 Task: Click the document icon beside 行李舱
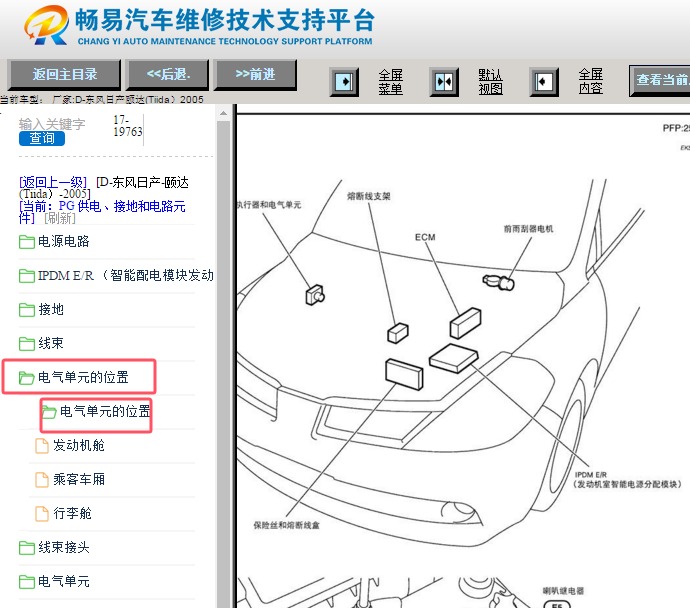pos(42,513)
